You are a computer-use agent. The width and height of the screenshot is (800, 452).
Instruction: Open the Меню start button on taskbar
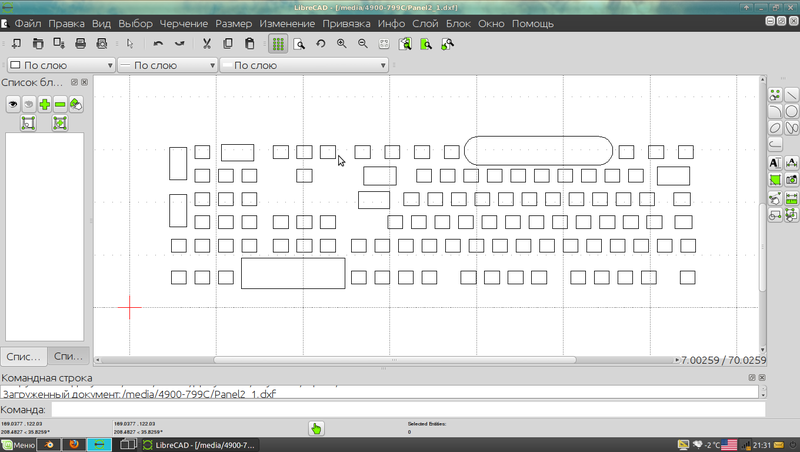pos(18,444)
